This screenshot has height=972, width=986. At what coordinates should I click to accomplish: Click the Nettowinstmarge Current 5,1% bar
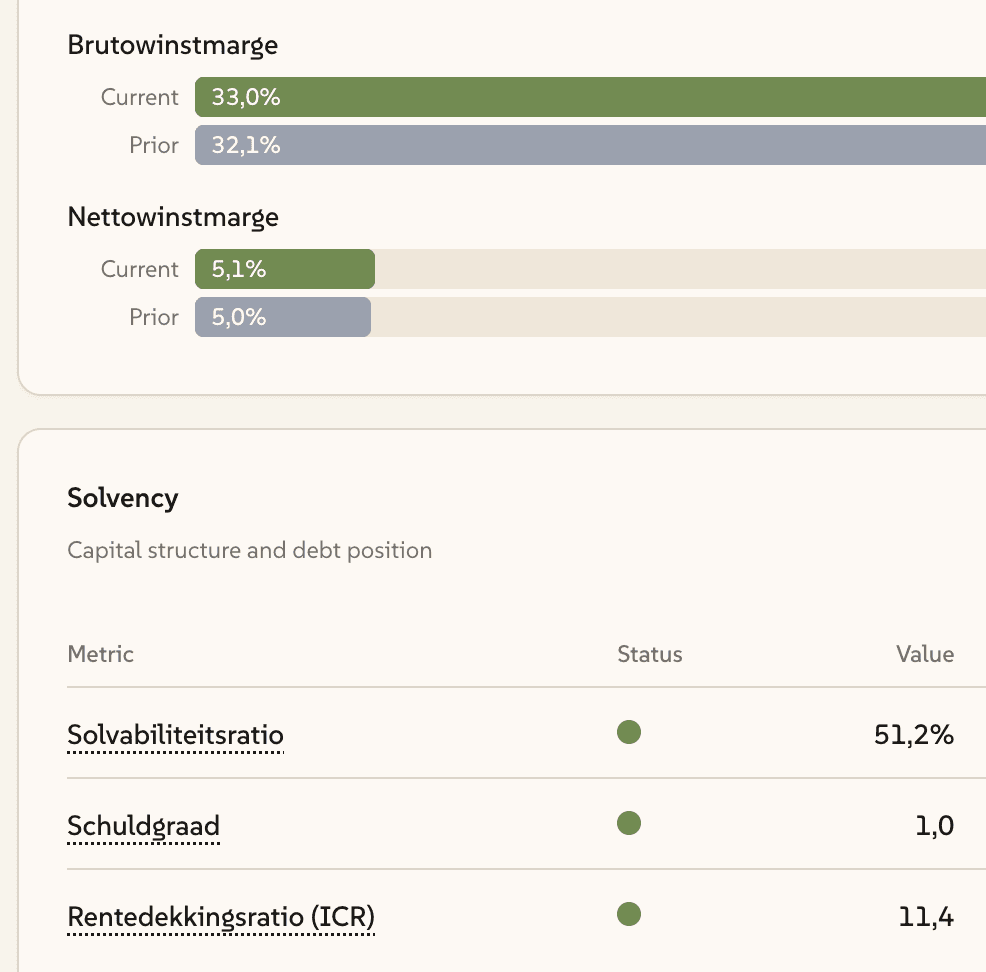[285, 269]
